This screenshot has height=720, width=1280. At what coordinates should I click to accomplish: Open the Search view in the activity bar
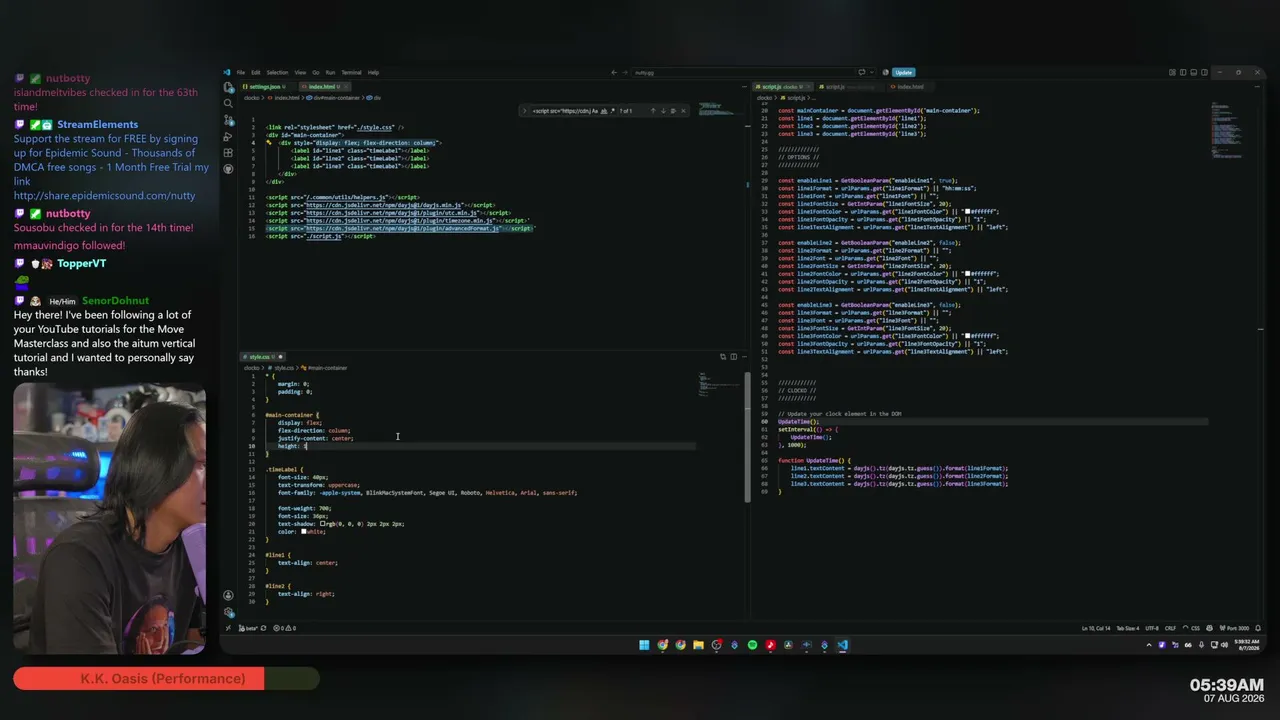tap(229, 103)
